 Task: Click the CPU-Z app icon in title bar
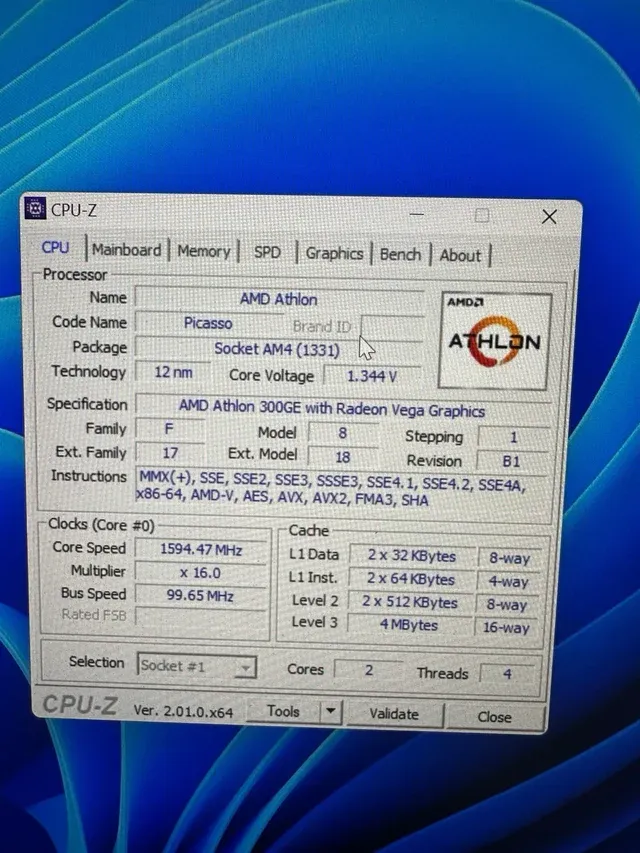click(35, 208)
